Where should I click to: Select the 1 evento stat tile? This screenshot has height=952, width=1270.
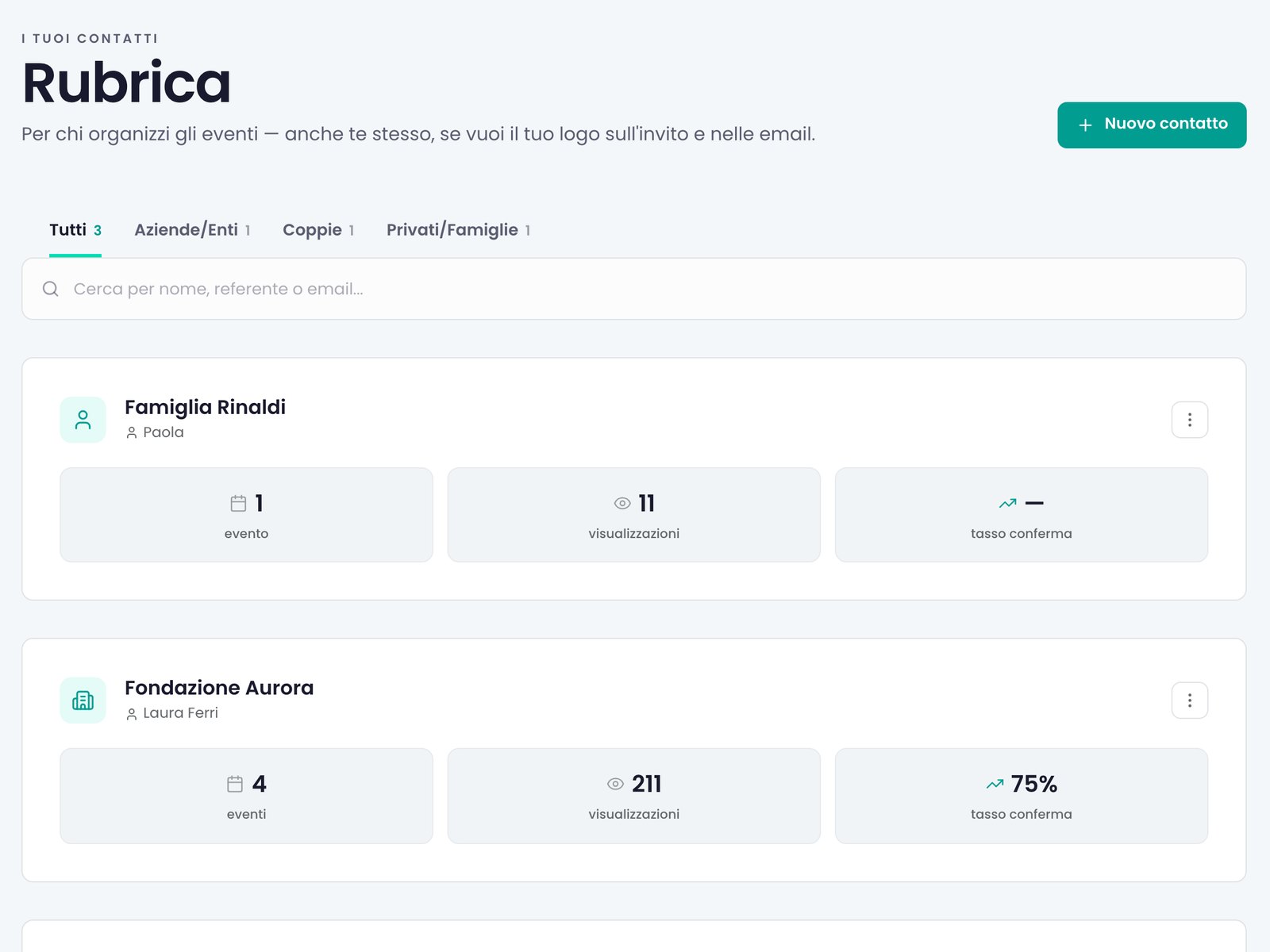coord(246,515)
